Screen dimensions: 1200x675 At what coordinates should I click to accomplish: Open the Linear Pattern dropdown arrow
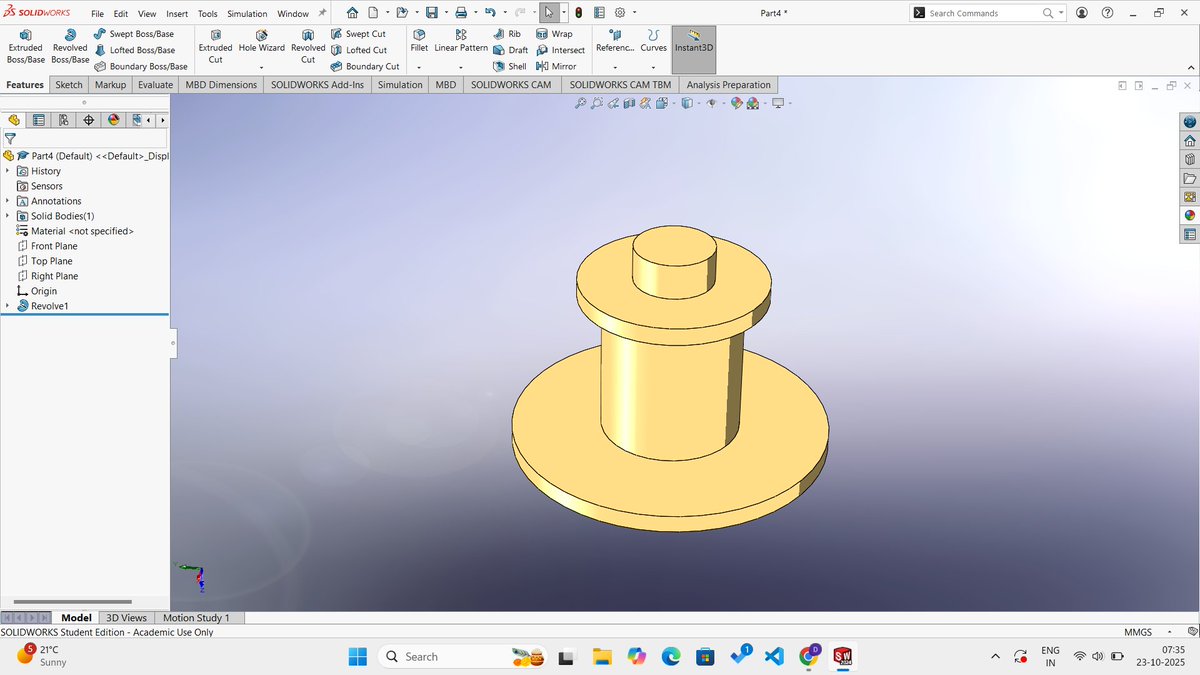pos(461,67)
